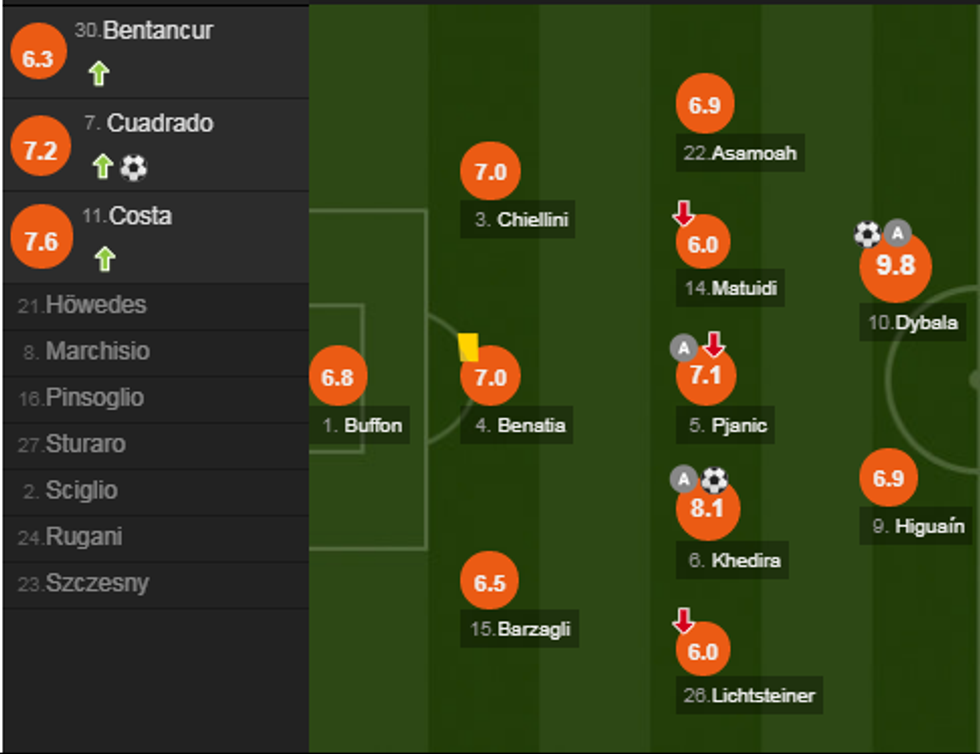Screen dimensions: 980x754
Task: Choose Szczesny from the bench list
Action: click(x=96, y=583)
